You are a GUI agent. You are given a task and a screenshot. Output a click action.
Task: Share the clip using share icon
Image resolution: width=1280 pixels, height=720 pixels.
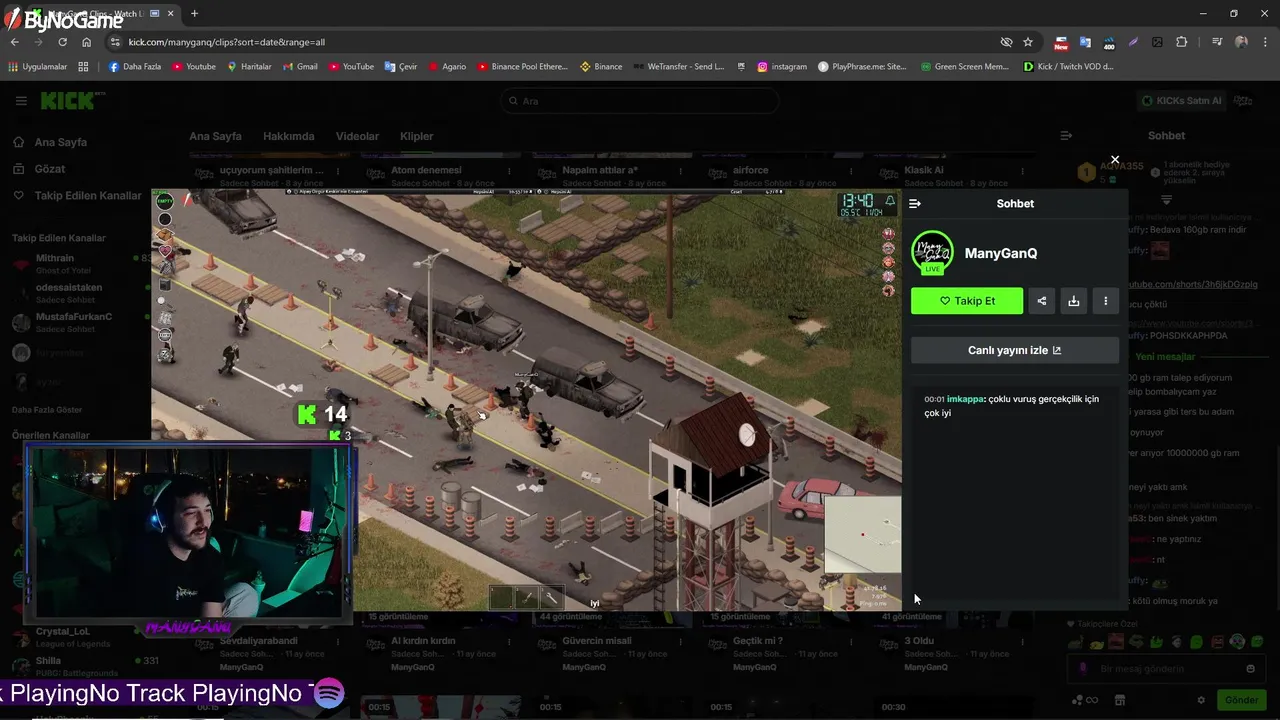1042,301
